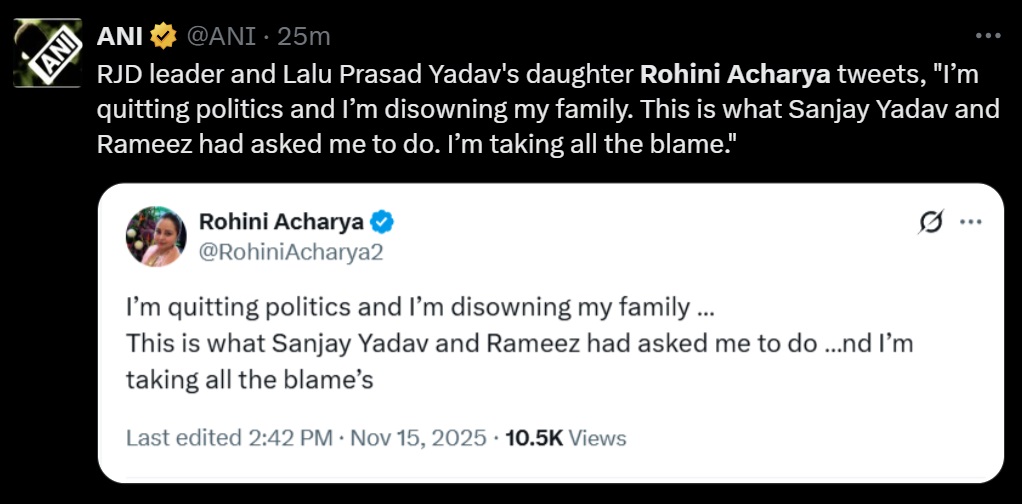The width and height of the screenshot is (1022, 504).
Task: Open the 10.5K Views count
Action: tap(533, 438)
